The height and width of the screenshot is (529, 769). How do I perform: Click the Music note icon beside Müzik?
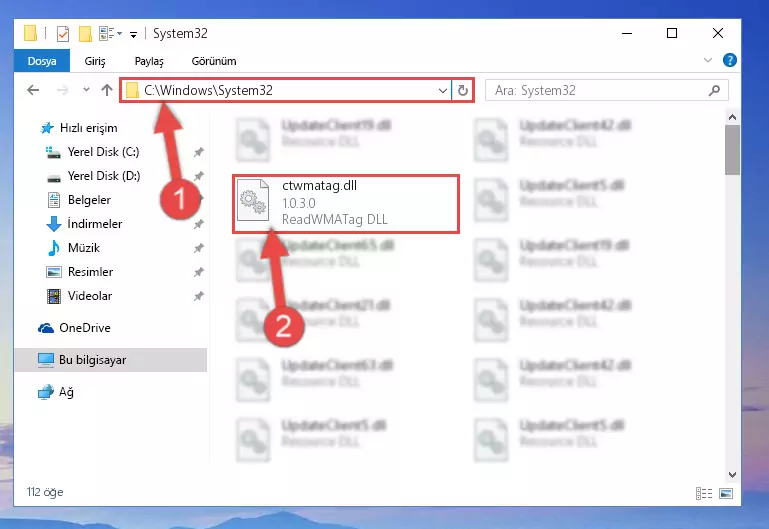point(53,248)
